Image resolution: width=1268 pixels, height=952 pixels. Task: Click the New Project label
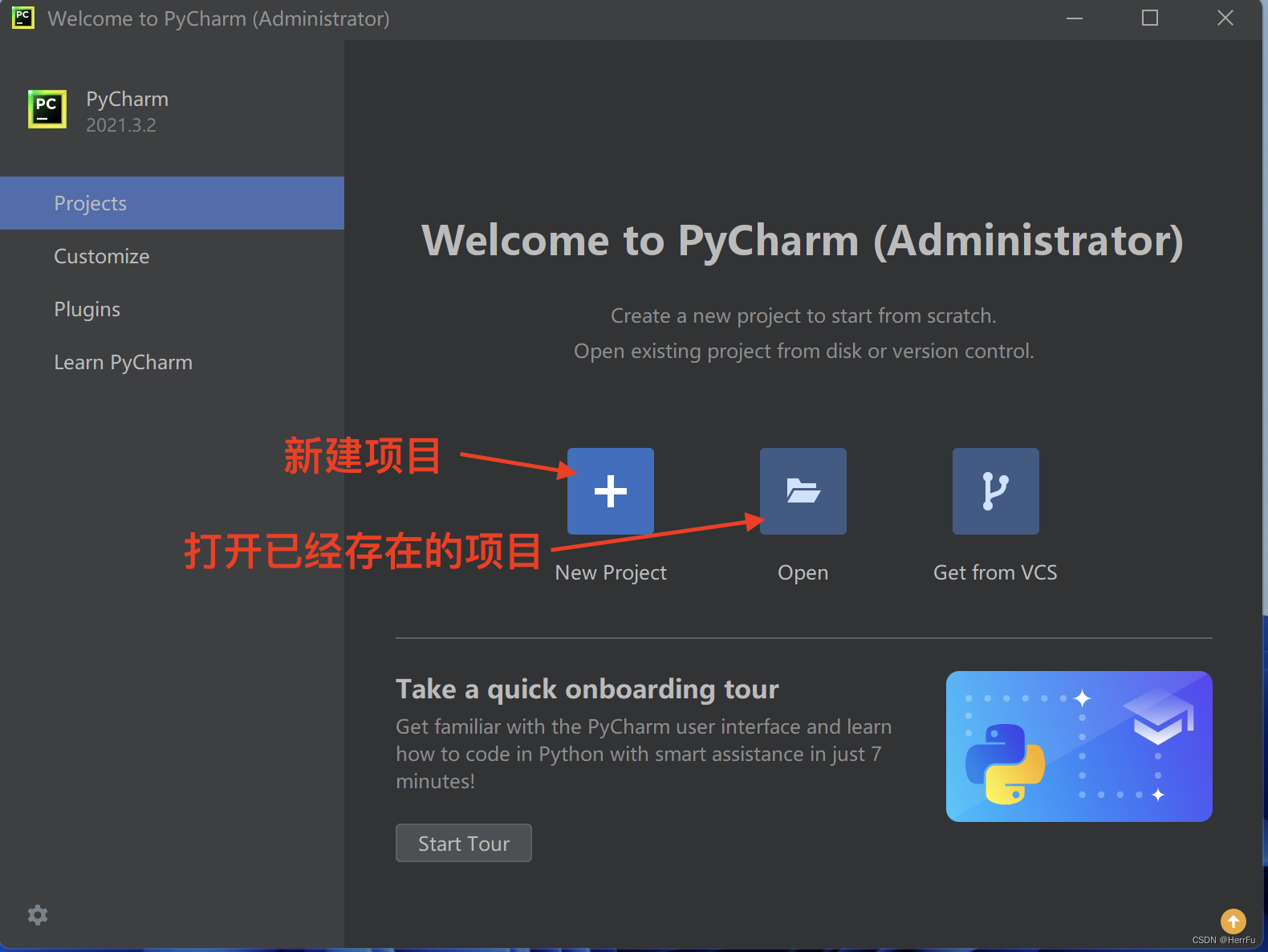(x=611, y=572)
